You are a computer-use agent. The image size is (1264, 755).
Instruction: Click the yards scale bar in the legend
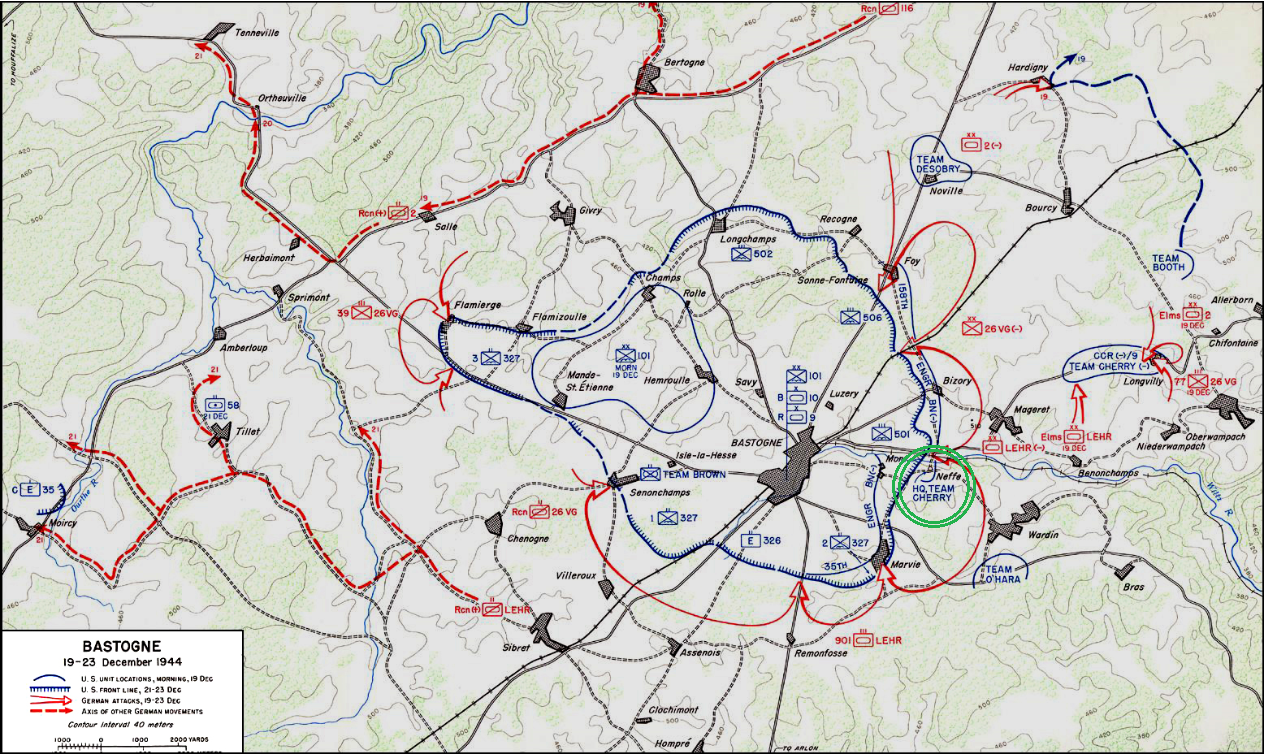coord(120,747)
